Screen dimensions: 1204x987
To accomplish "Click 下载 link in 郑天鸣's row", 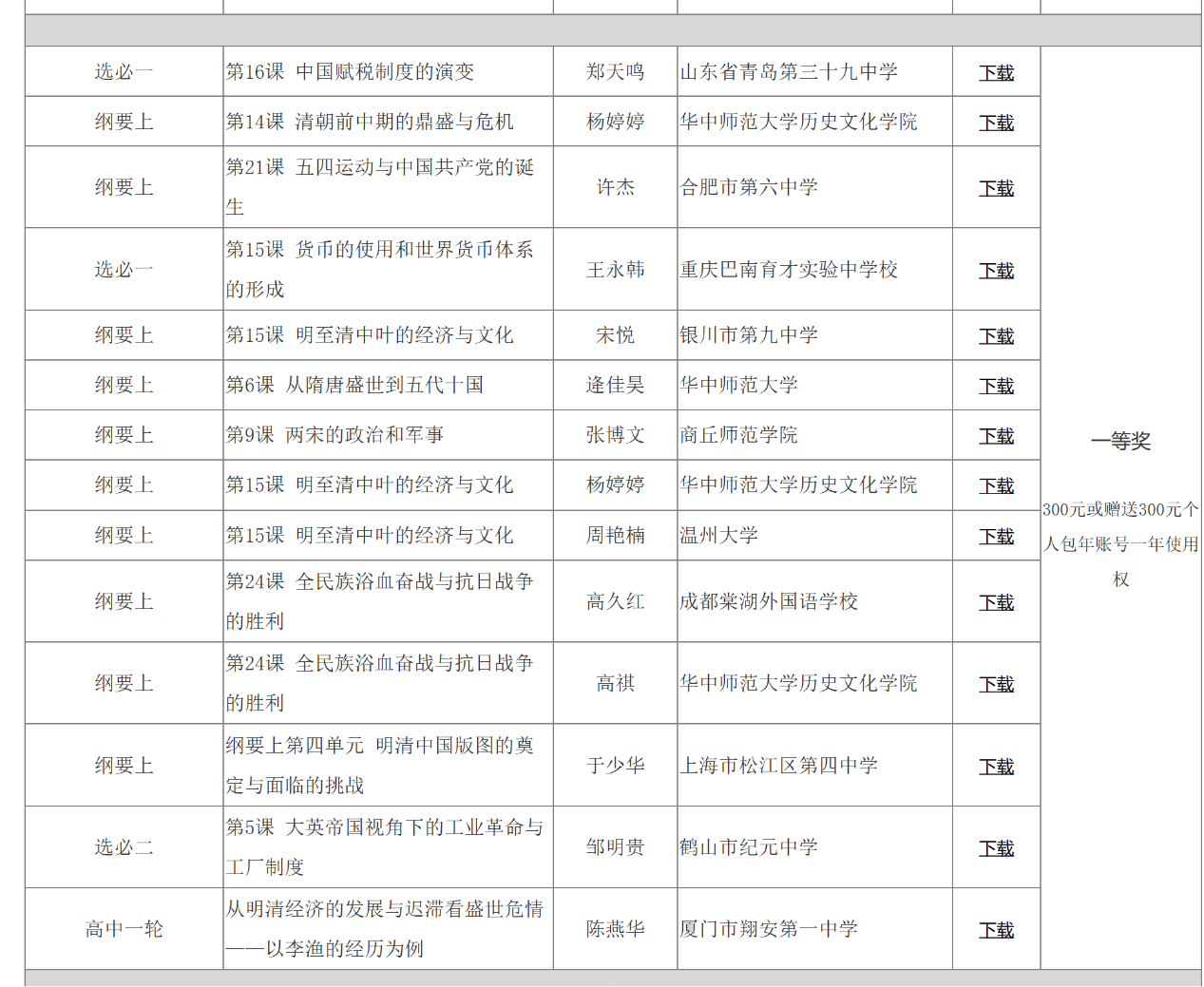I will [x=996, y=72].
